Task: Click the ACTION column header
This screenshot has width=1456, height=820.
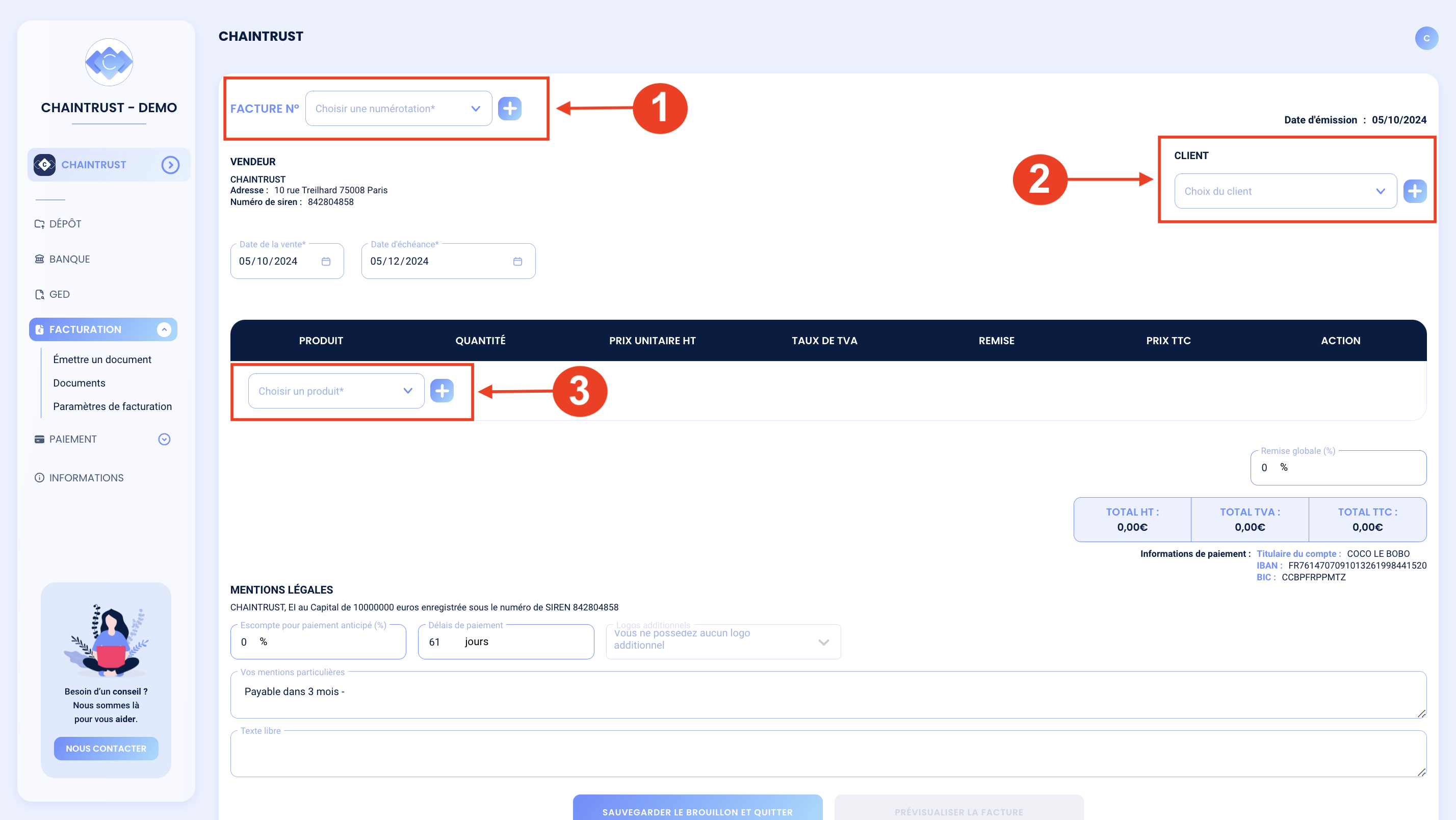Action: [1340, 341]
